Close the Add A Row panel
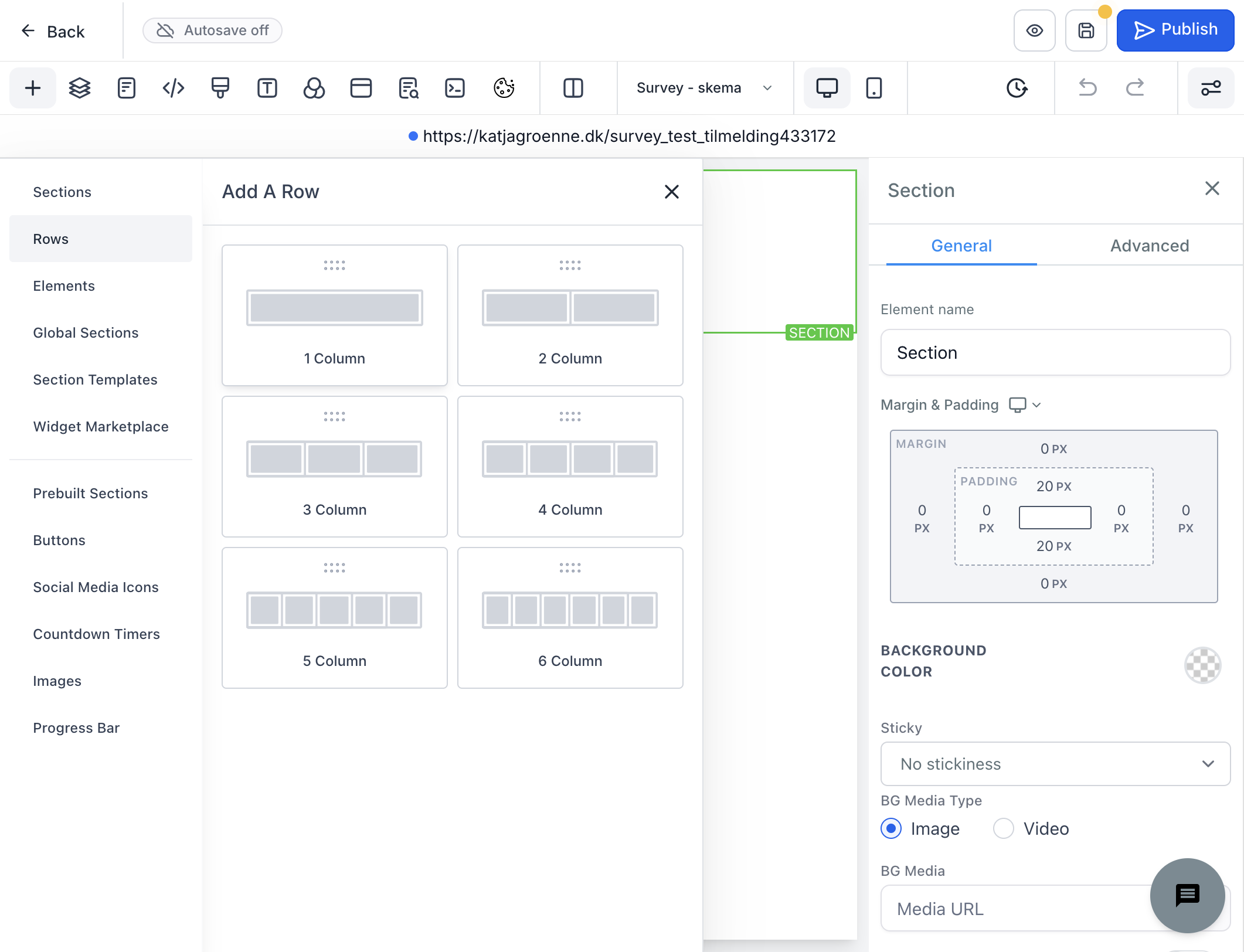Image resolution: width=1244 pixels, height=952 pixels. (672, 192)
